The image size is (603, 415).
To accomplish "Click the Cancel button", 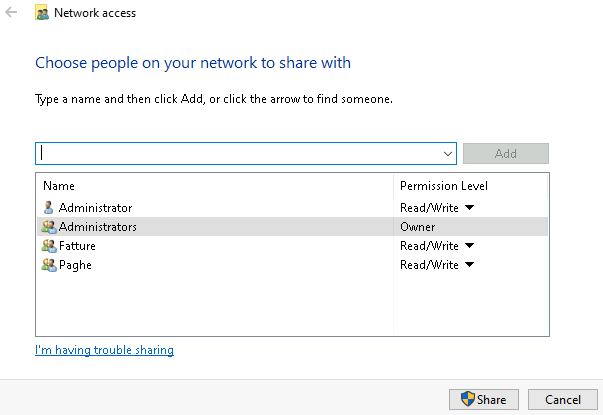I will [563, 399].
